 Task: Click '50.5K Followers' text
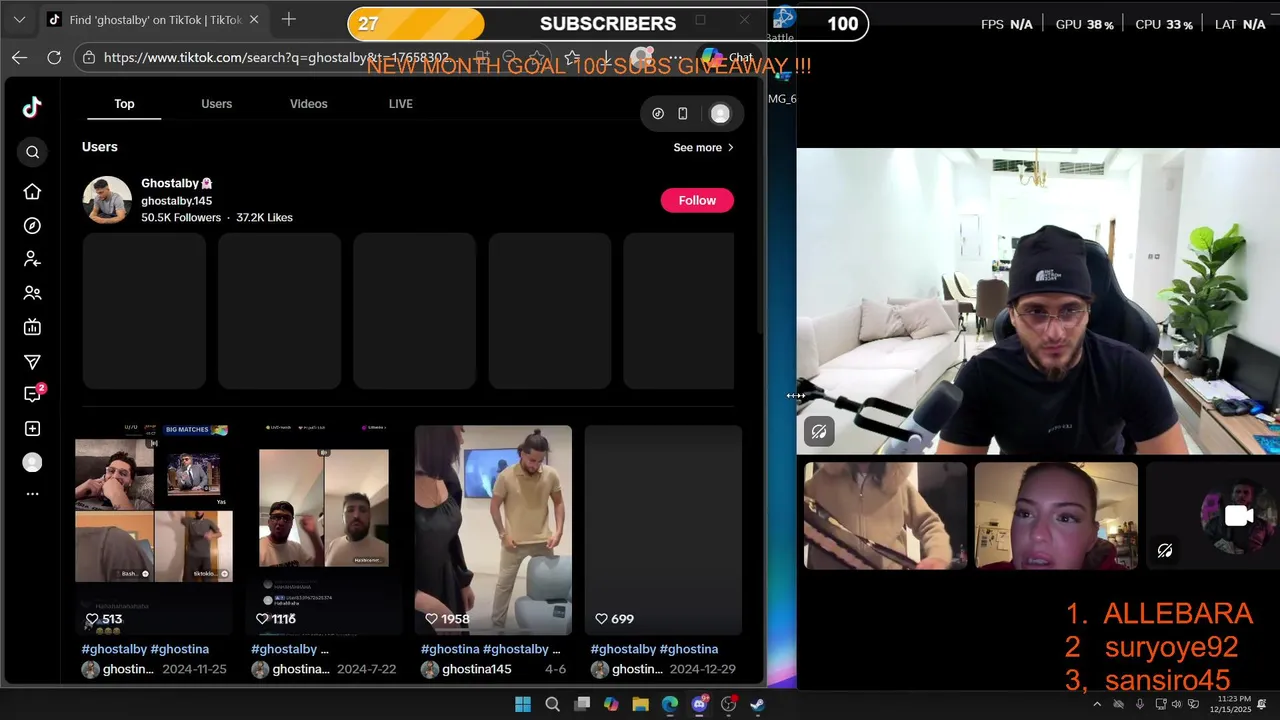(181, 218)
